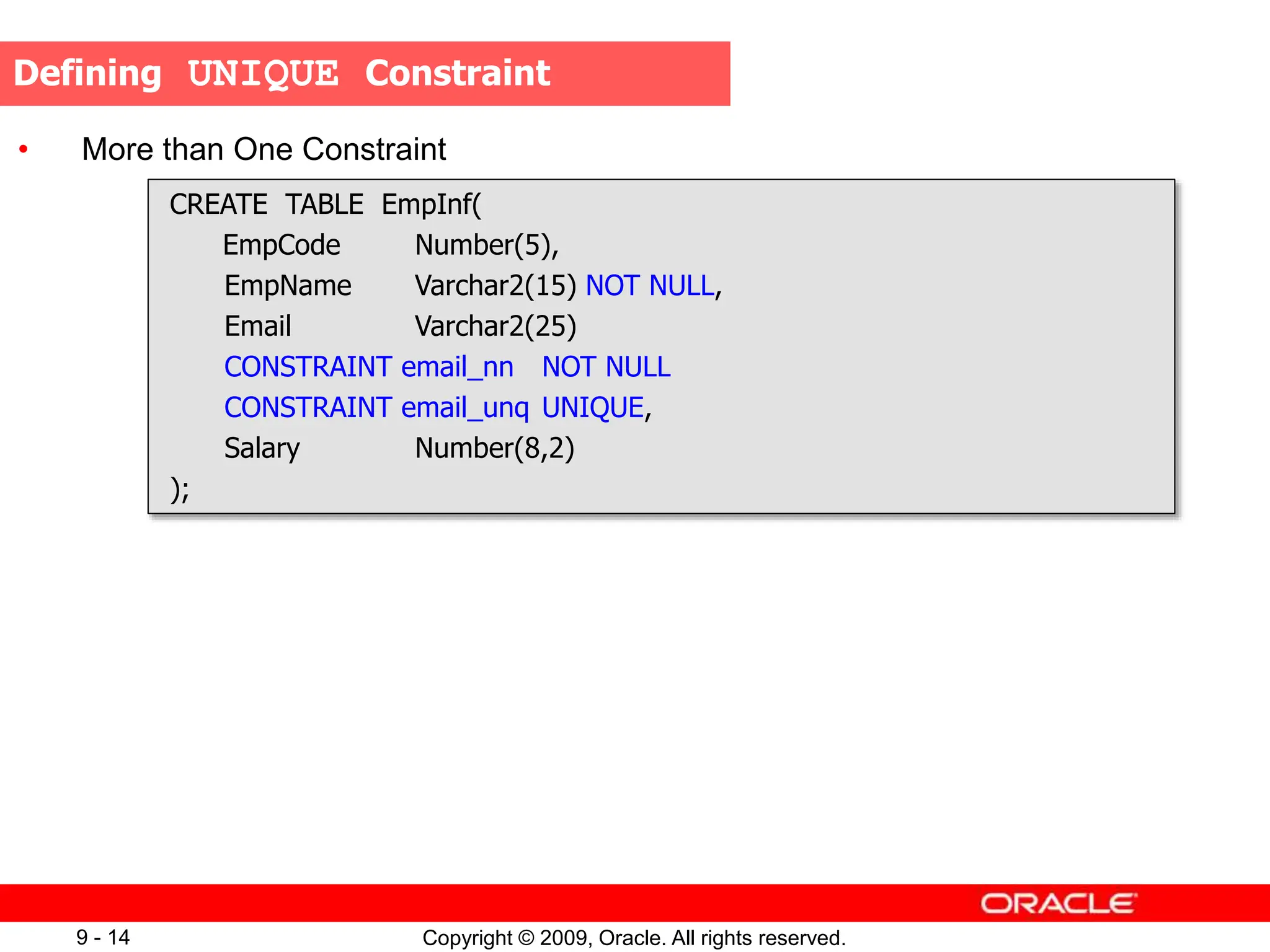Viewport: 1270px width, 952px height.
Task: Click the datatype 'Varchar2(25)'
Action: pos(495,326)
